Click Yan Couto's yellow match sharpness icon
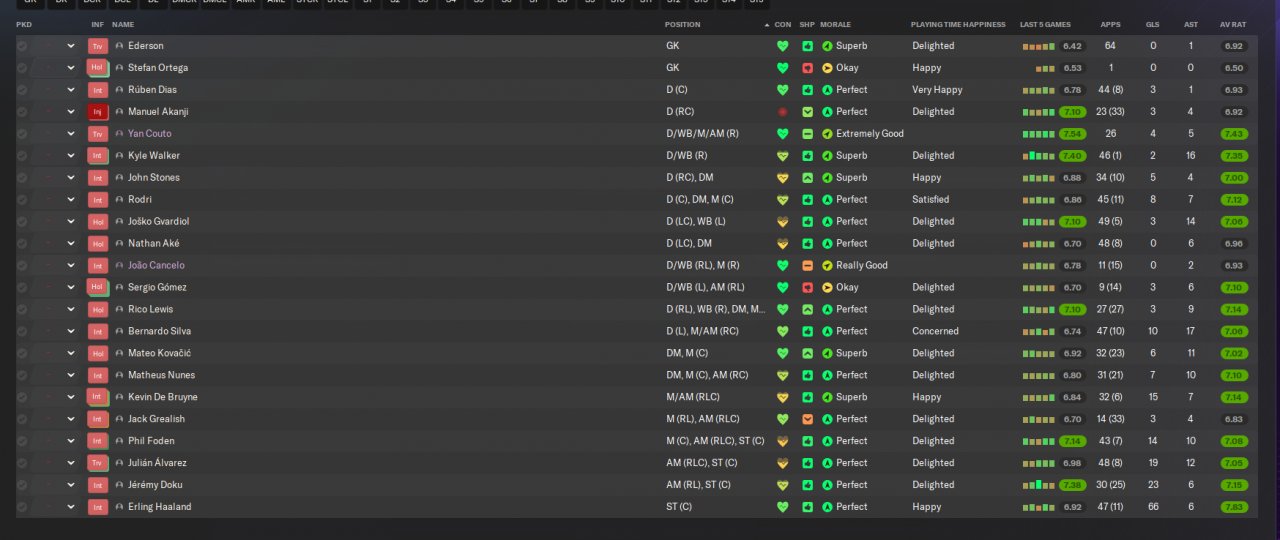This screenshot has width=1280, height=540. pyautogui.click(x=807, y=134)
